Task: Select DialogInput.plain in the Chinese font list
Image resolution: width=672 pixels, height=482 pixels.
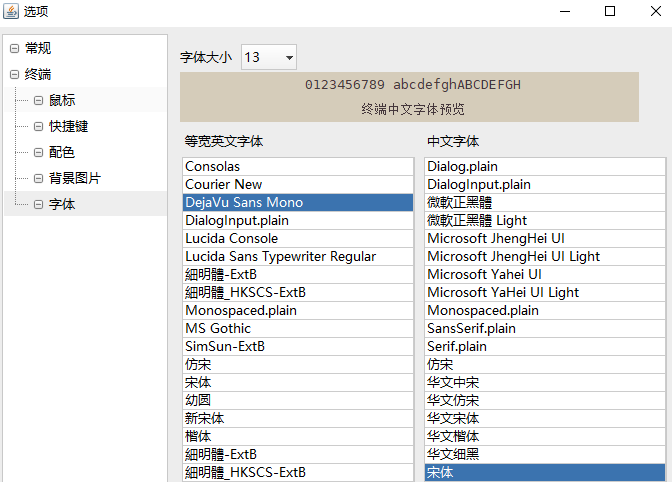Action: [545, 184]
